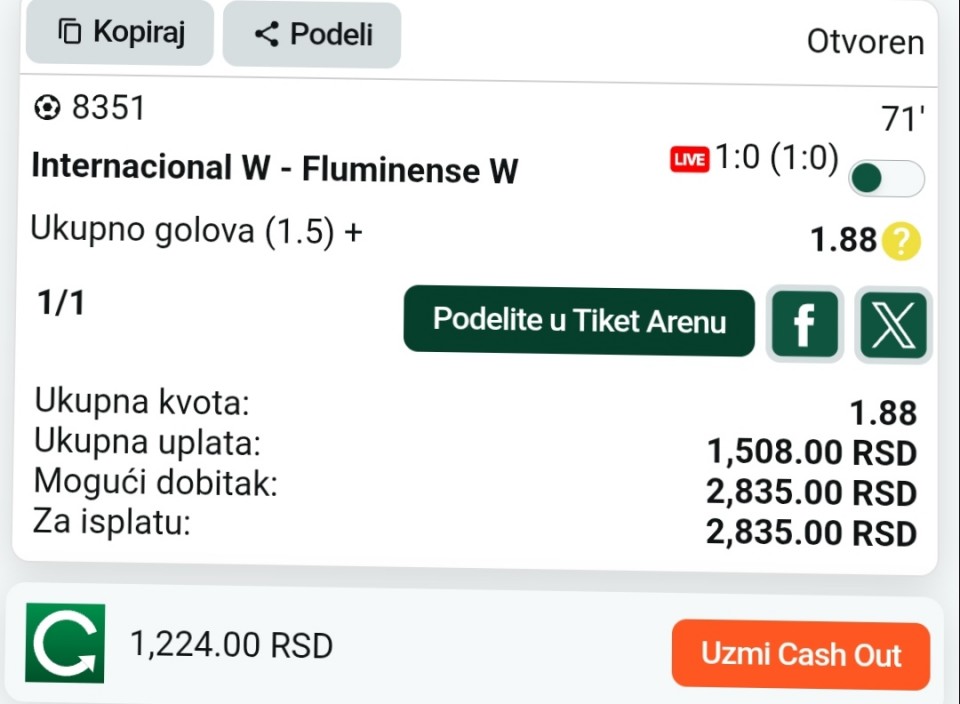Select the Internacional W - Fluminense W match
Viewport: 960px width, 704px height.
coord(275,168)
